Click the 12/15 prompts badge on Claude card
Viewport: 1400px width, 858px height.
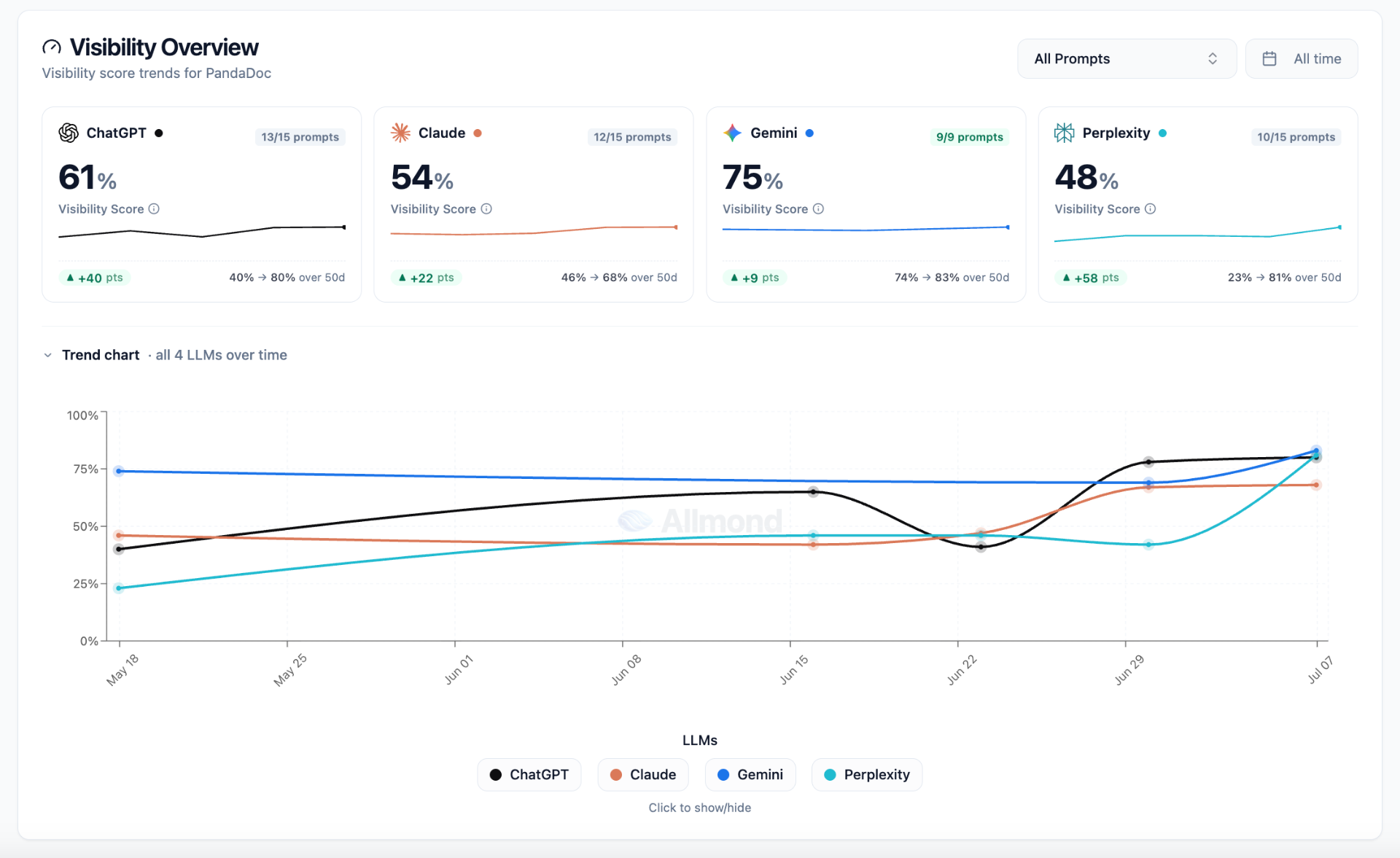[632, 137]
